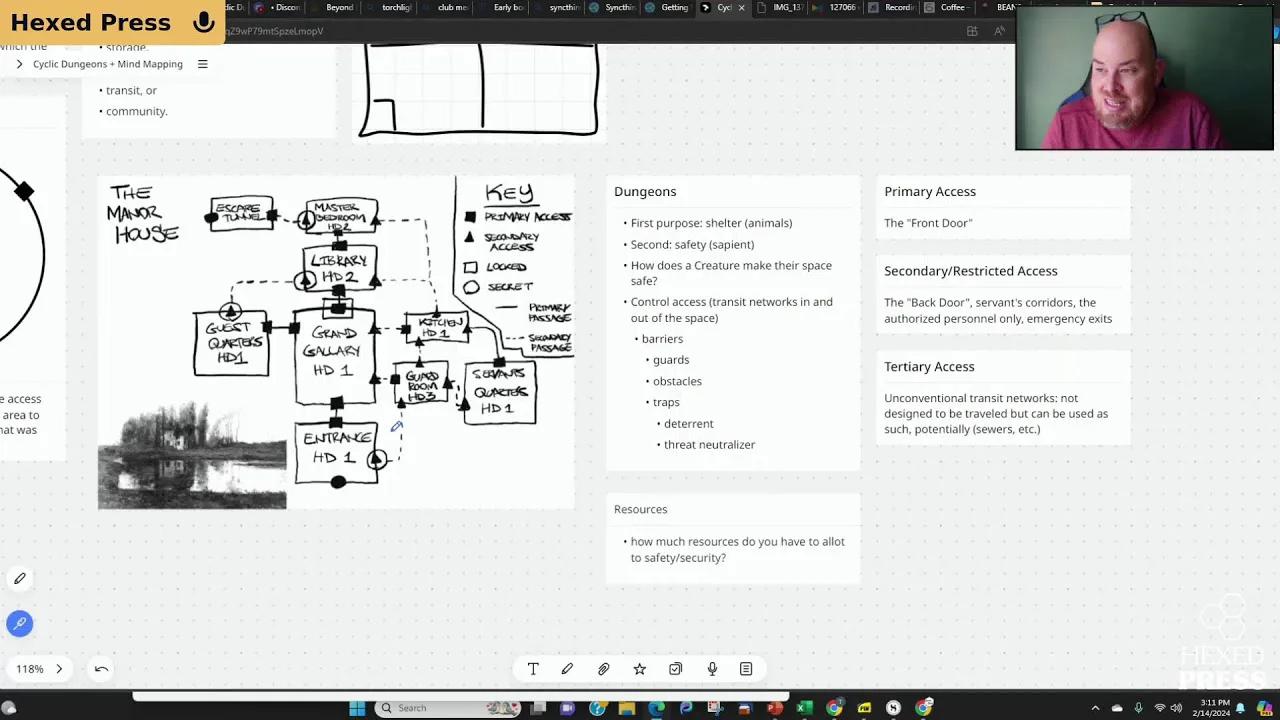Start a voice recording with the microphone tool
This screenshot has width=1280, height=720.
coord(711,668)
